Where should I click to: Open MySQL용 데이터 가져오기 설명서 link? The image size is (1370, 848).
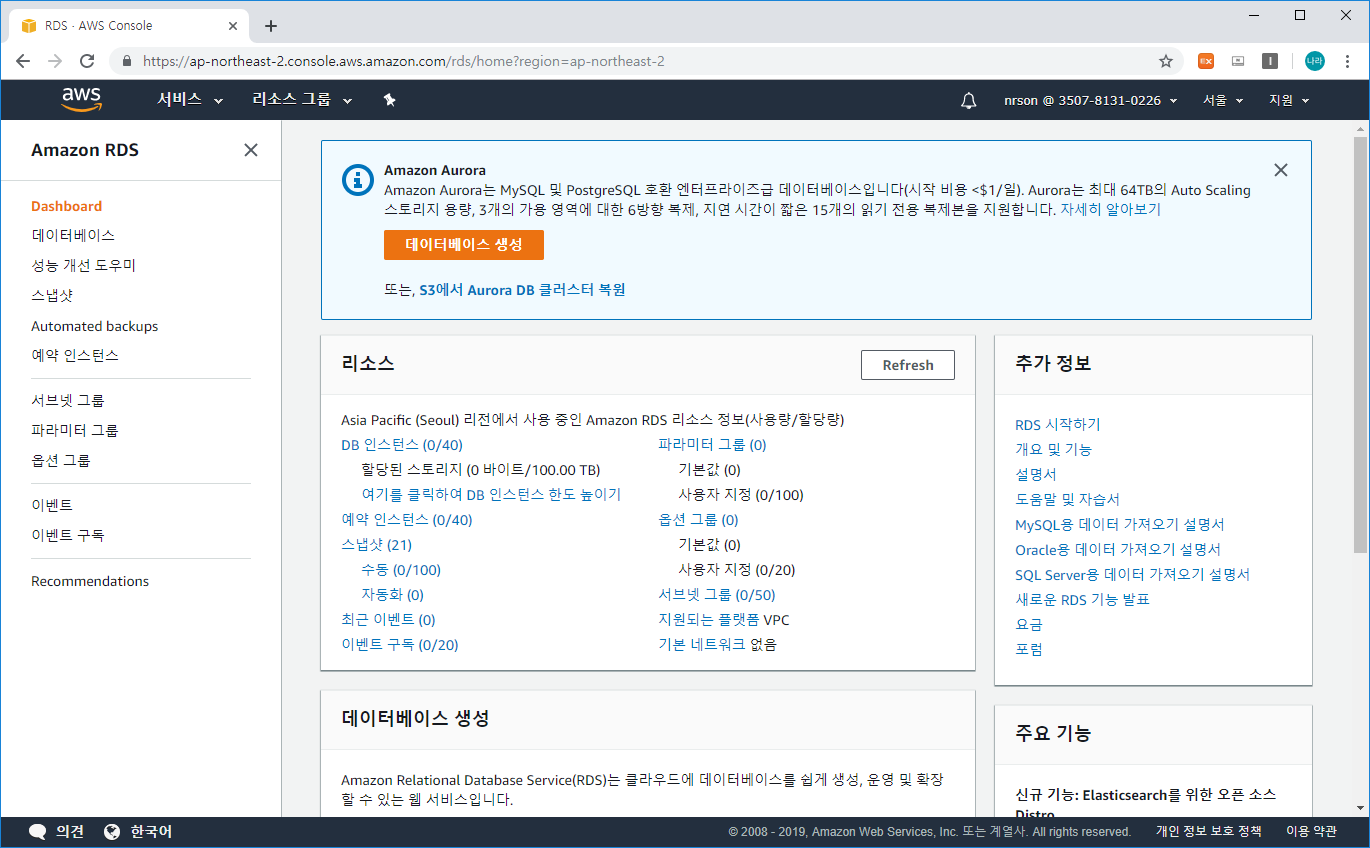[1120, 525]
